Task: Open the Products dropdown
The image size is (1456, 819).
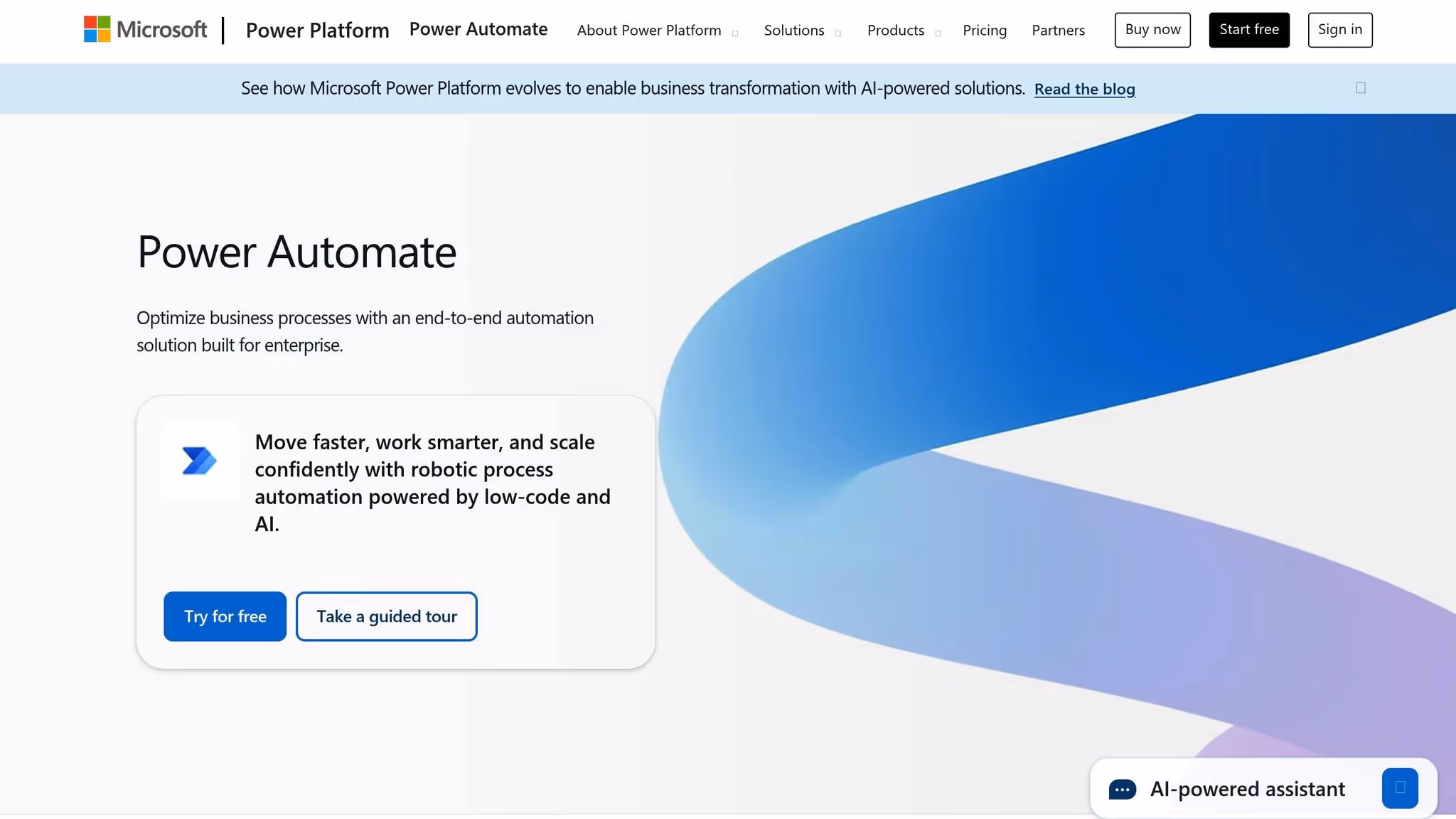Action: 895,30
